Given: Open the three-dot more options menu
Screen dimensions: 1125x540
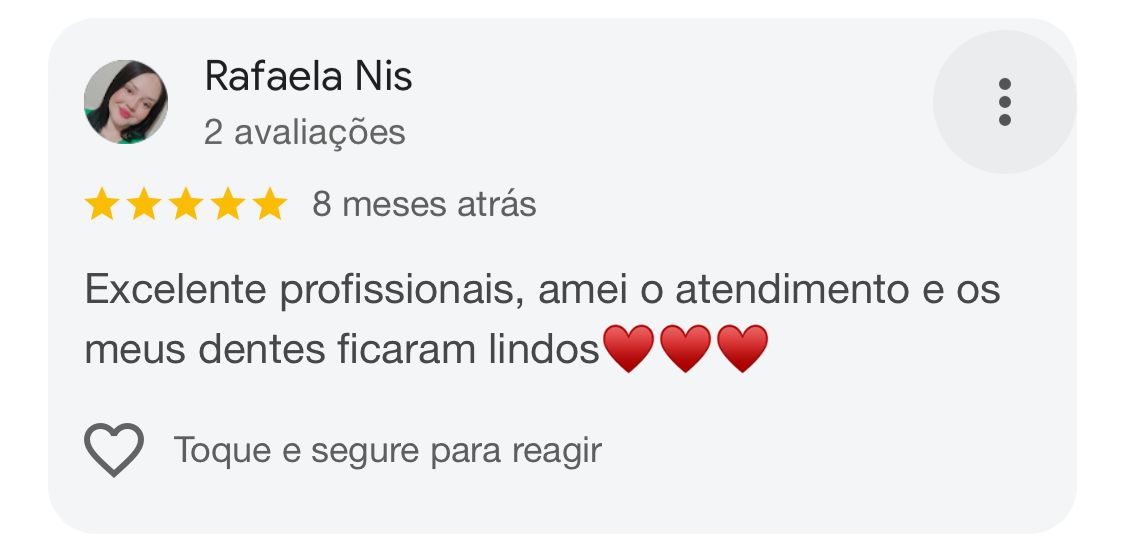Looking at the screenshot, I should [1004, 102].
